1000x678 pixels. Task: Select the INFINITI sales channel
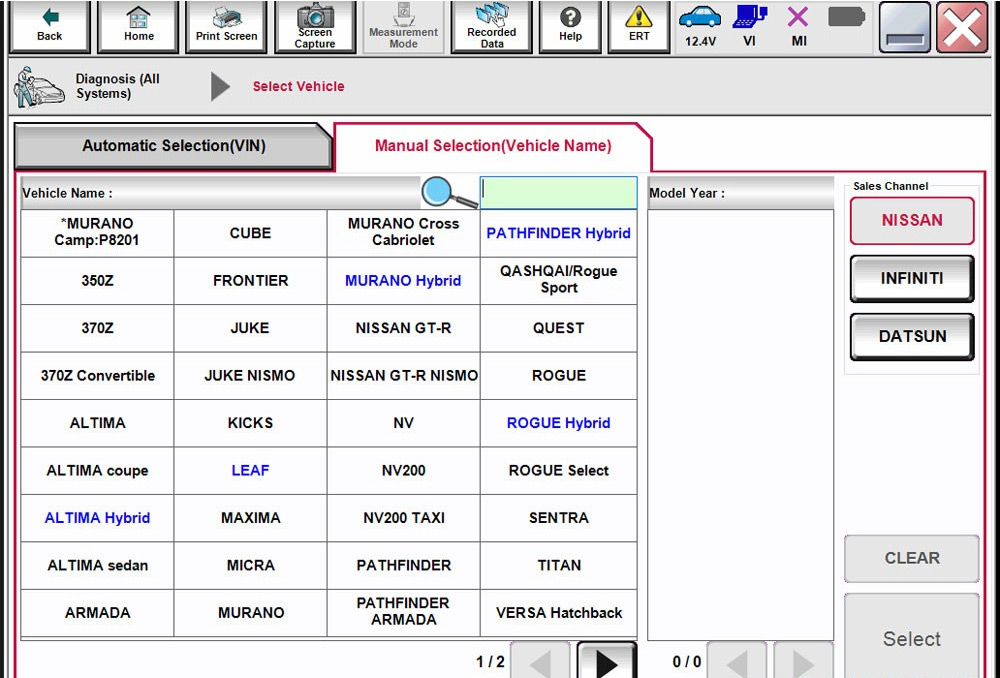pos(911,279)
